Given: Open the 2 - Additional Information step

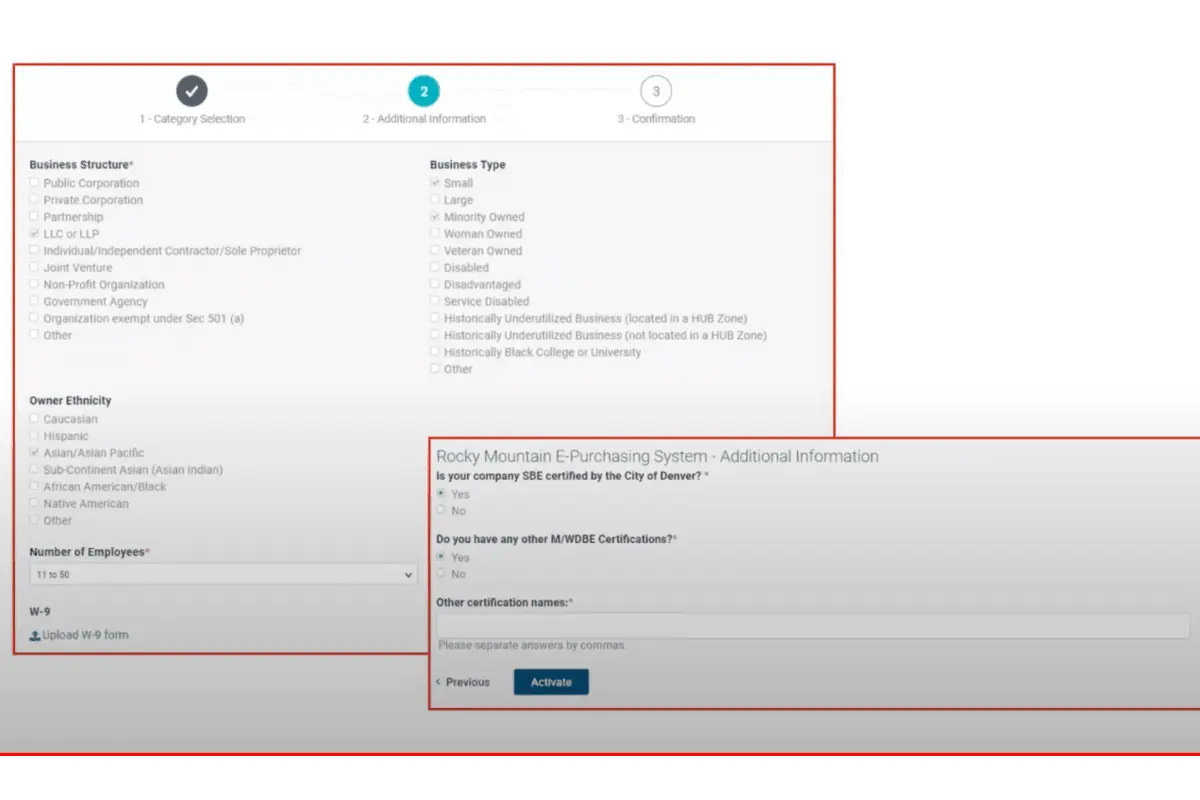Looking at the screenshot, I should coord(424,119).
